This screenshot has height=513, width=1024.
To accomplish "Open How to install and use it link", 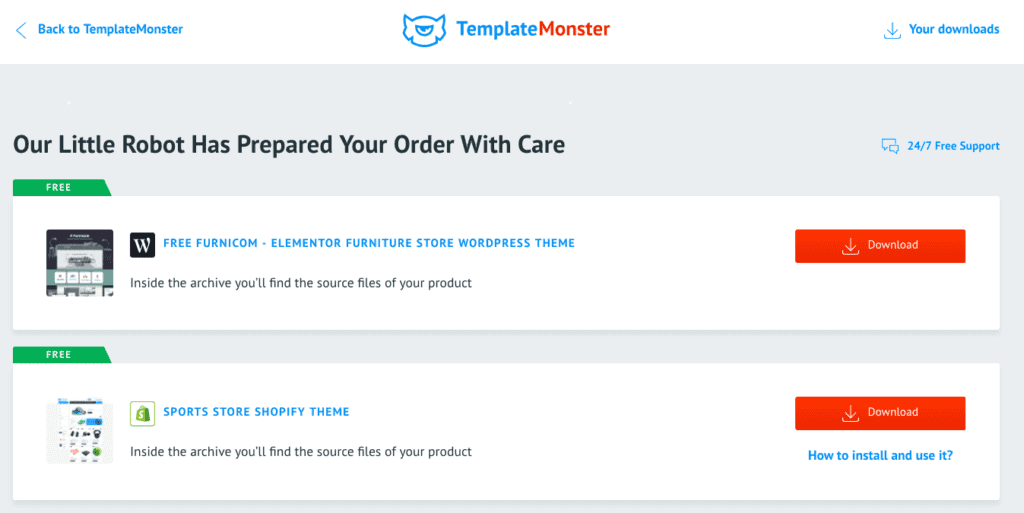I will click(x=880, y=456).
